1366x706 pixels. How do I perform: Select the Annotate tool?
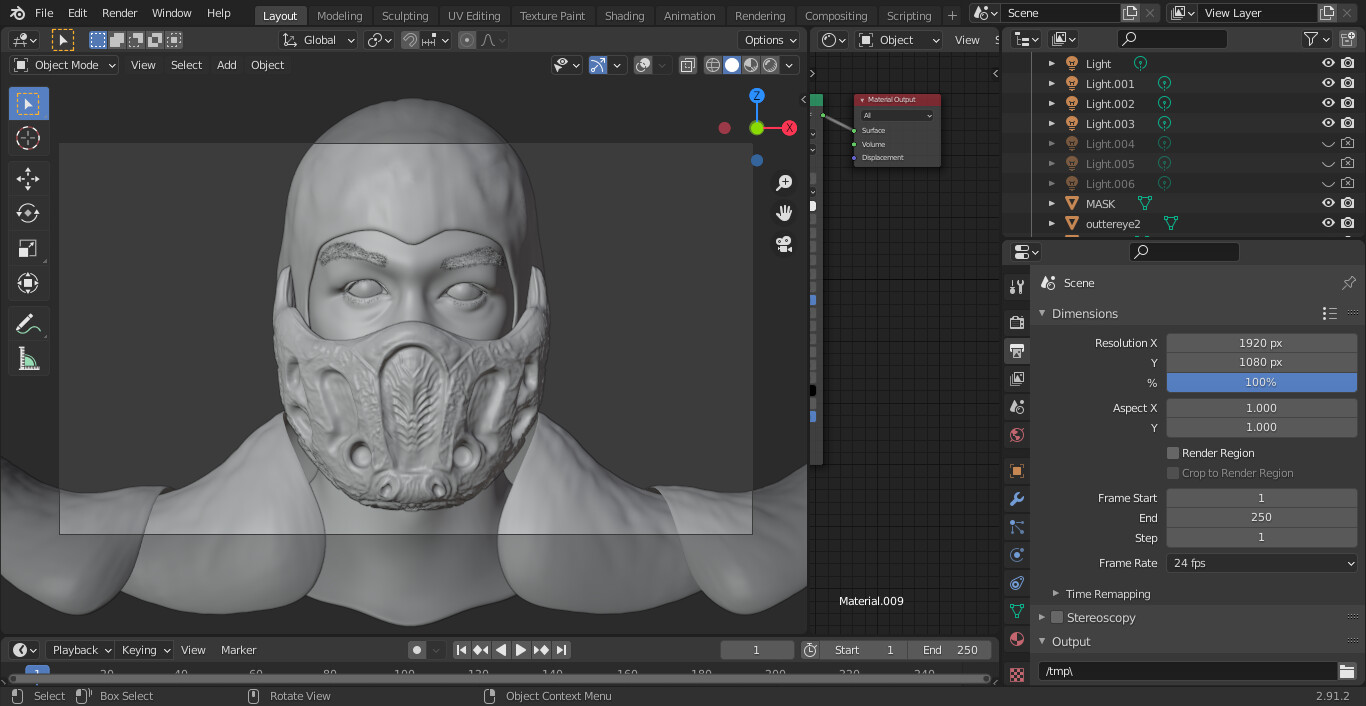[x=28, y=324]
